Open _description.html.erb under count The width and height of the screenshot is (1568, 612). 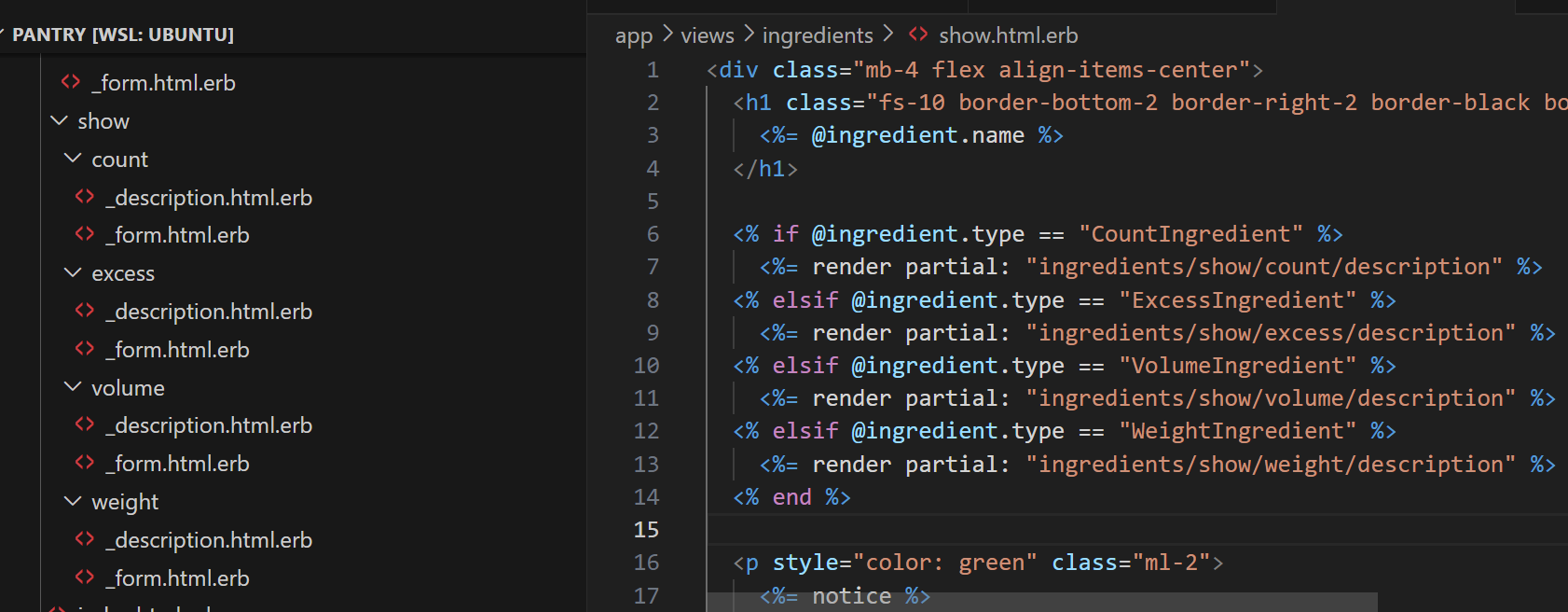click(209, 198)
